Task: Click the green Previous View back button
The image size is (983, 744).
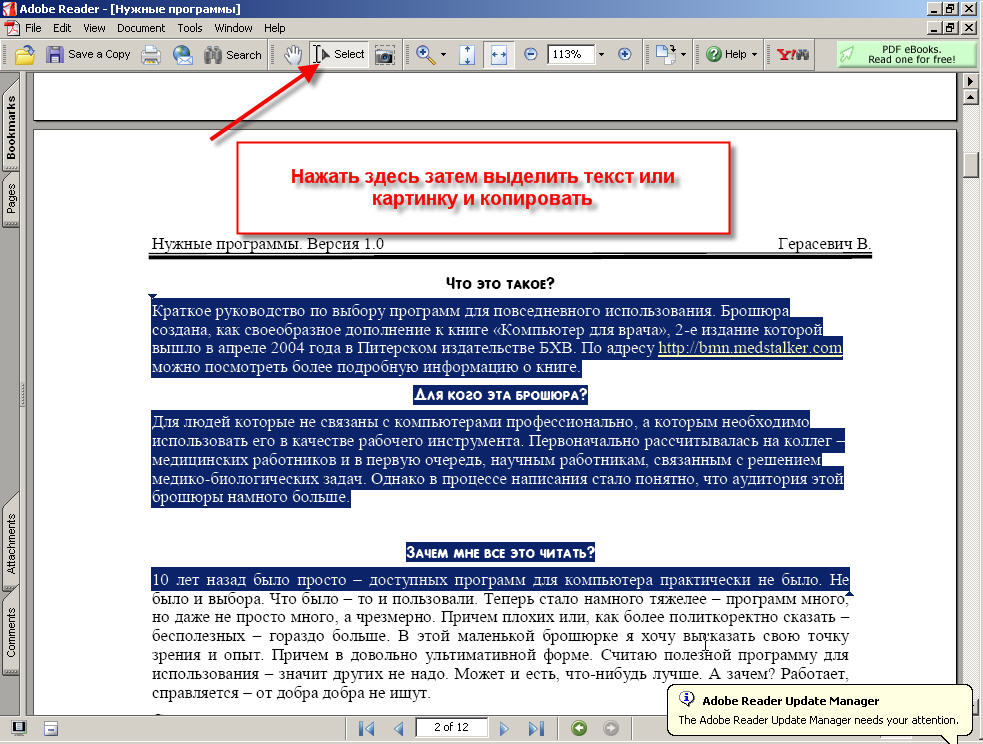Action: coord(579,728)
